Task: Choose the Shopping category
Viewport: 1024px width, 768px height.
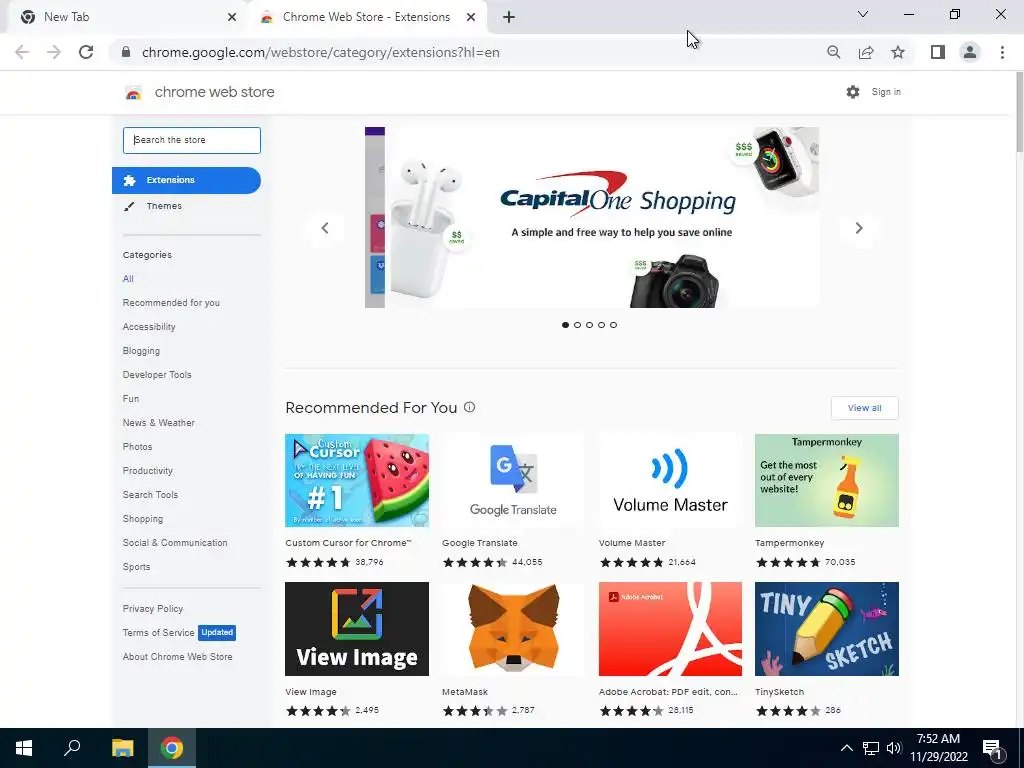Action: click(142, 519)
